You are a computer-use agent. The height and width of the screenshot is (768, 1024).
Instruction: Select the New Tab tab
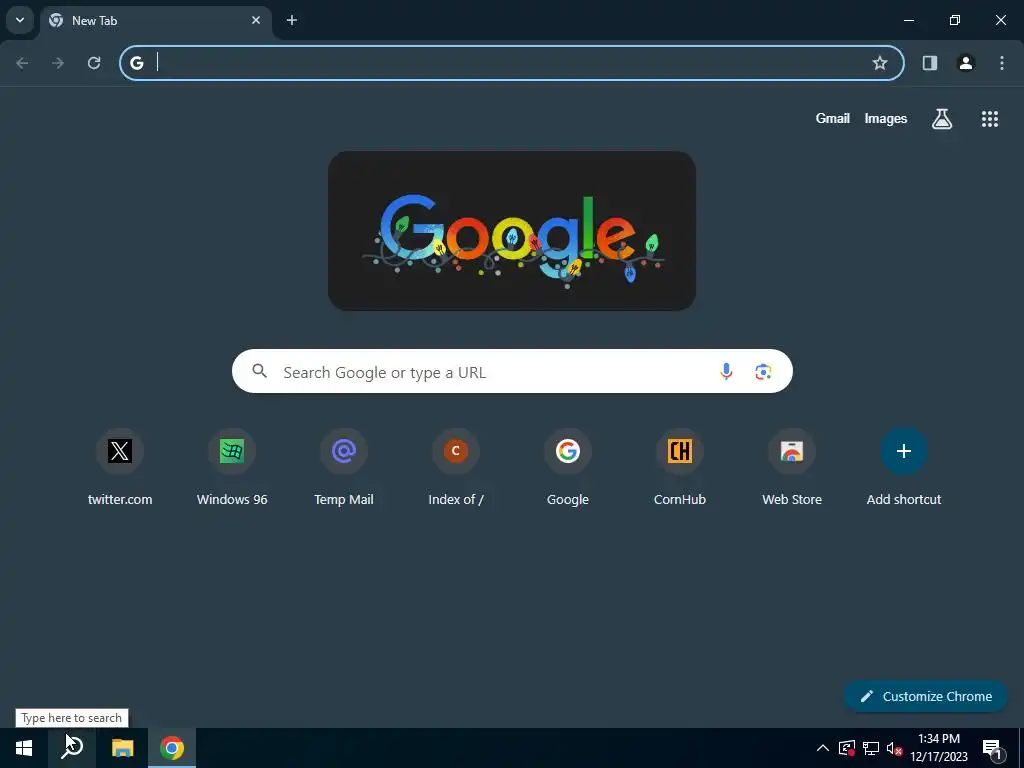155,20
